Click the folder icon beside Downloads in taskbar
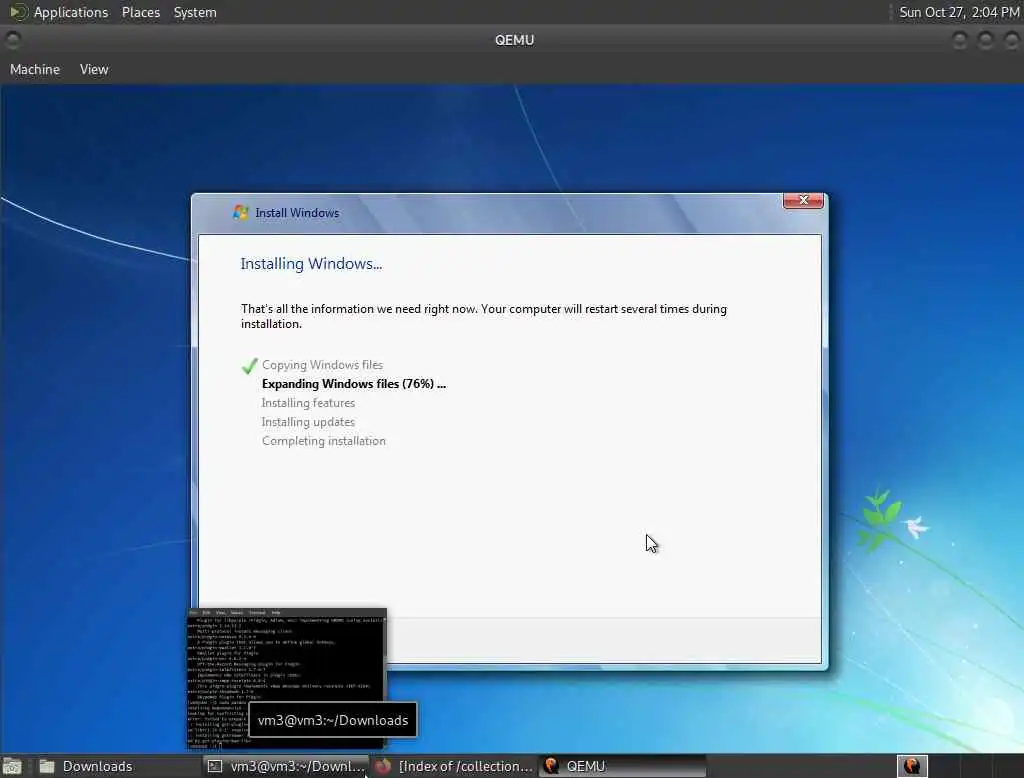Image resolution: width=1024 pixels, height=778 pixels. (x=47, y=766)
